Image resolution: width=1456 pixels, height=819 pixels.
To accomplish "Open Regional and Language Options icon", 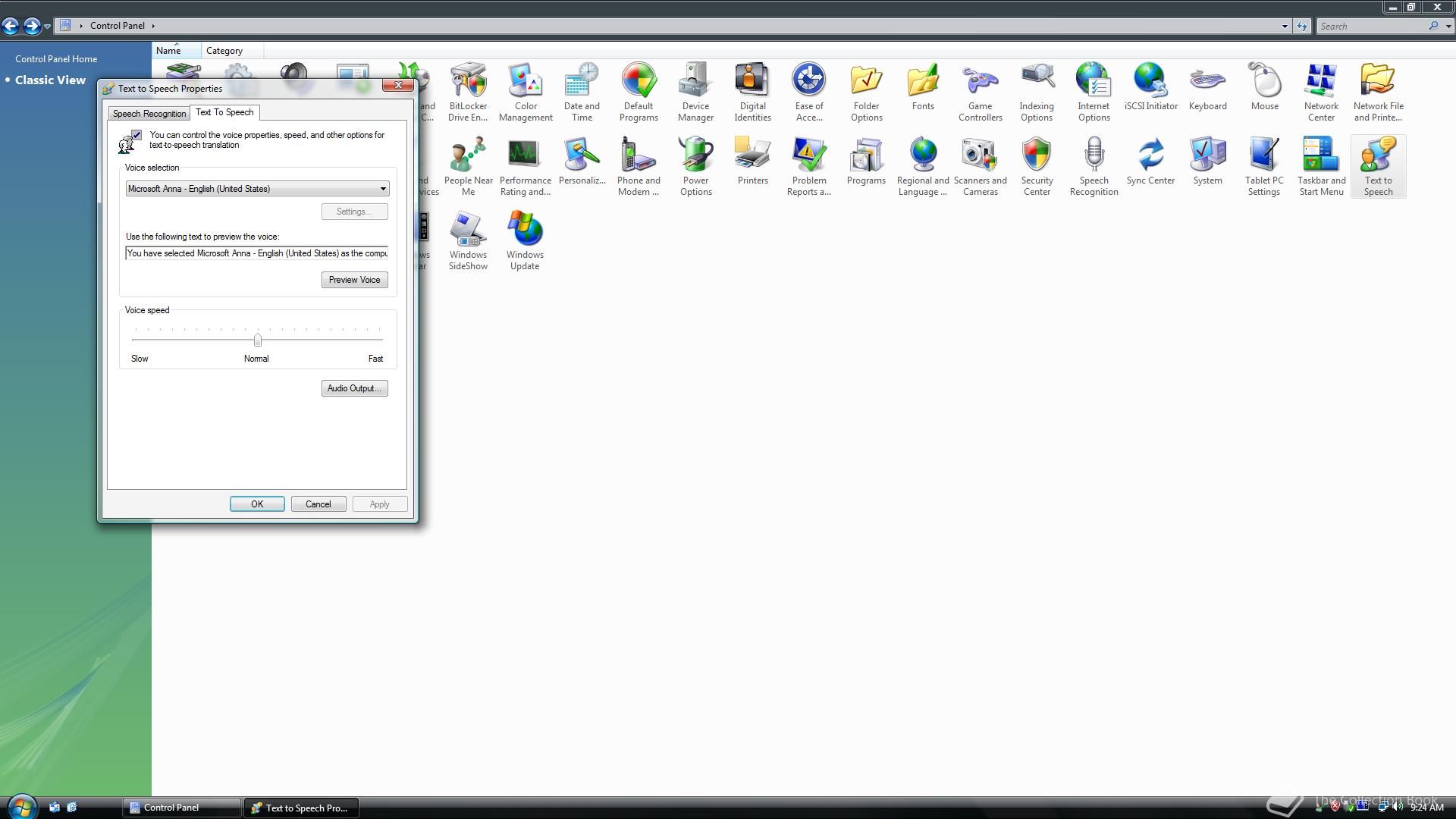I will point(923,166).
